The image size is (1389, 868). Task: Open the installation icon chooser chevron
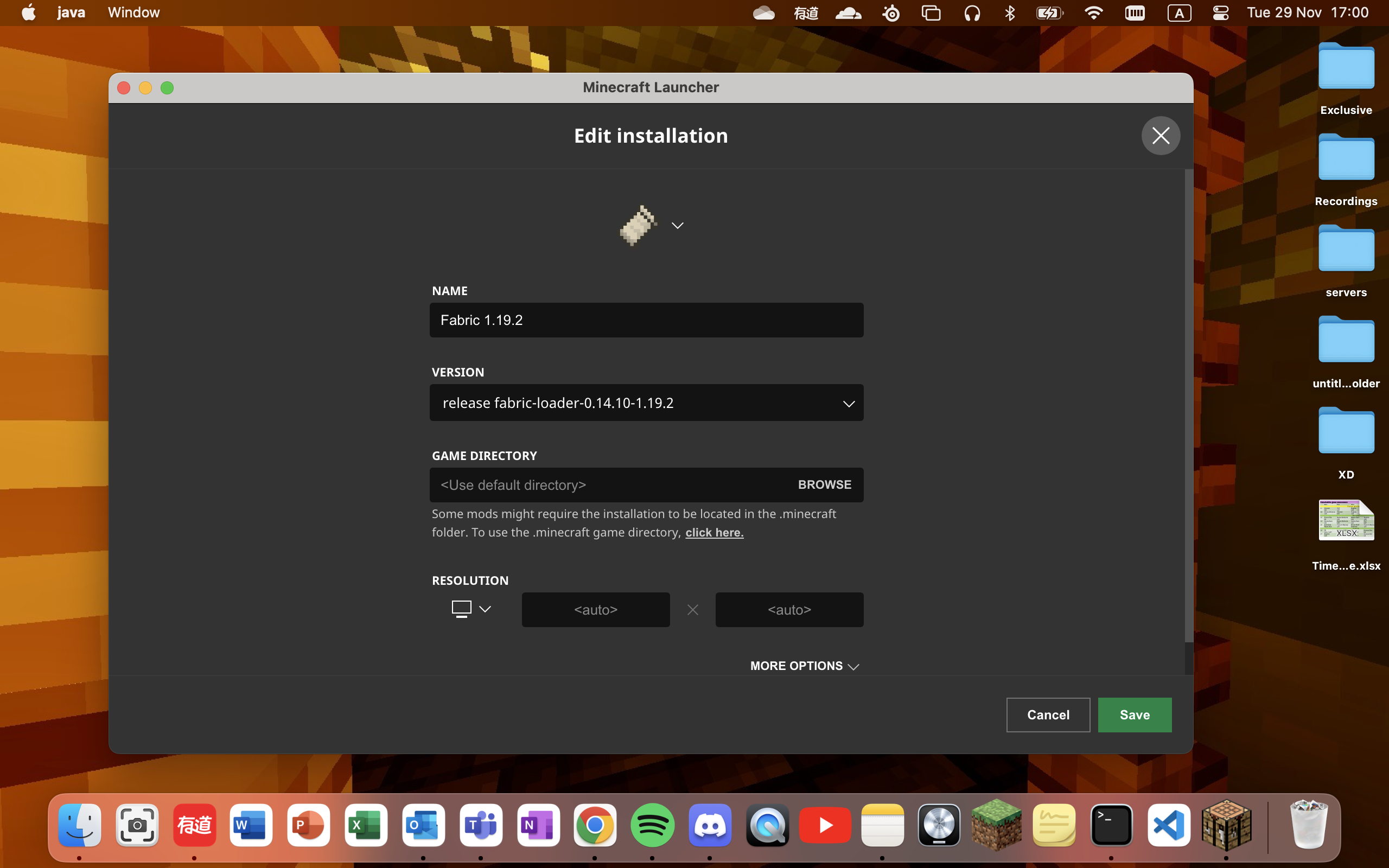pyautogui.click(x=677, y=226)
